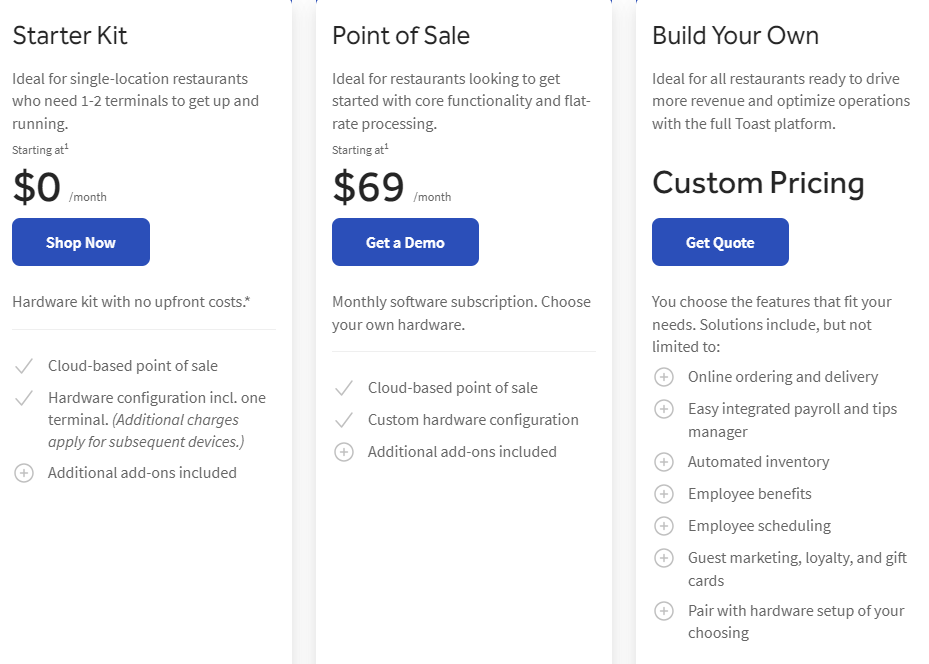The width and height of the screenshot is (929, 664).
Task: Click checkmark beside Custom hardware configuration
Action: pos(344,420)
